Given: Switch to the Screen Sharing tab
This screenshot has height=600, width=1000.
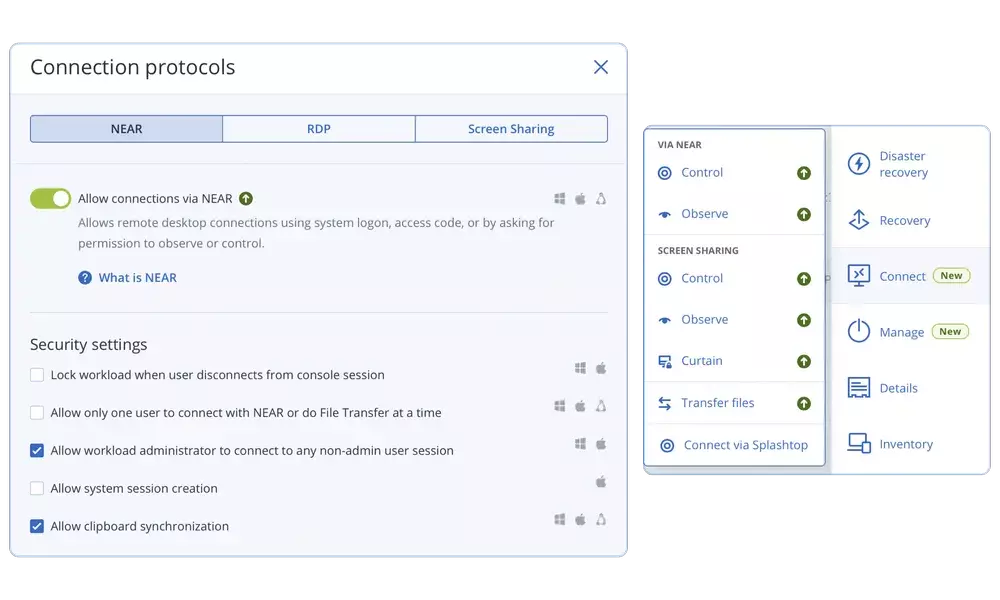Looking at the screenshot, I should point(510,129).
